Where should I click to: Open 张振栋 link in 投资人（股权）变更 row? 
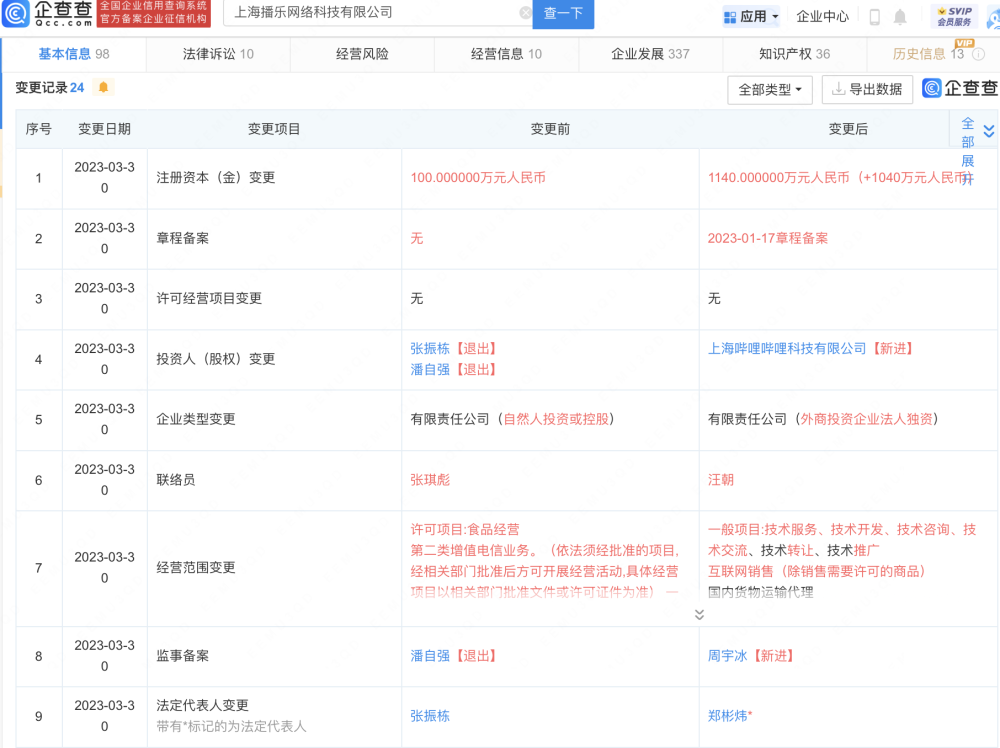coord(430,349)
